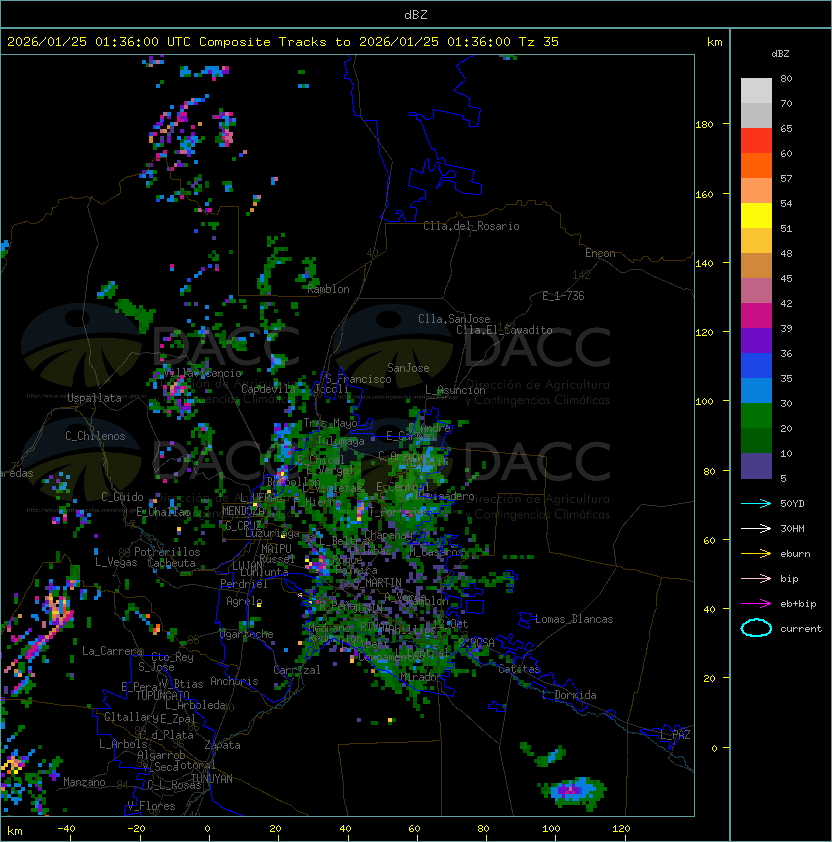Click the S_MARTIN map label
Viewport: 832px width, 842px height.
coord(377,583)
